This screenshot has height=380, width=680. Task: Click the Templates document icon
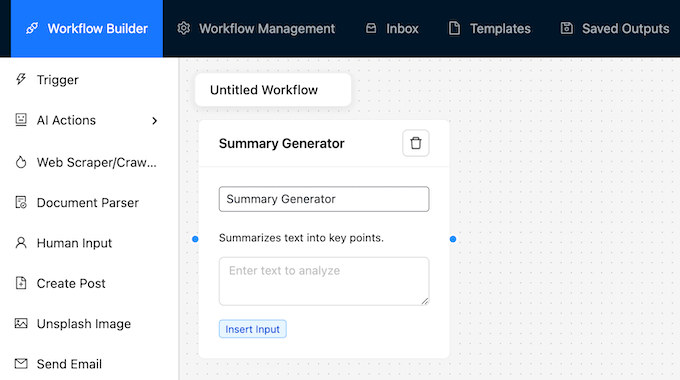454,28
